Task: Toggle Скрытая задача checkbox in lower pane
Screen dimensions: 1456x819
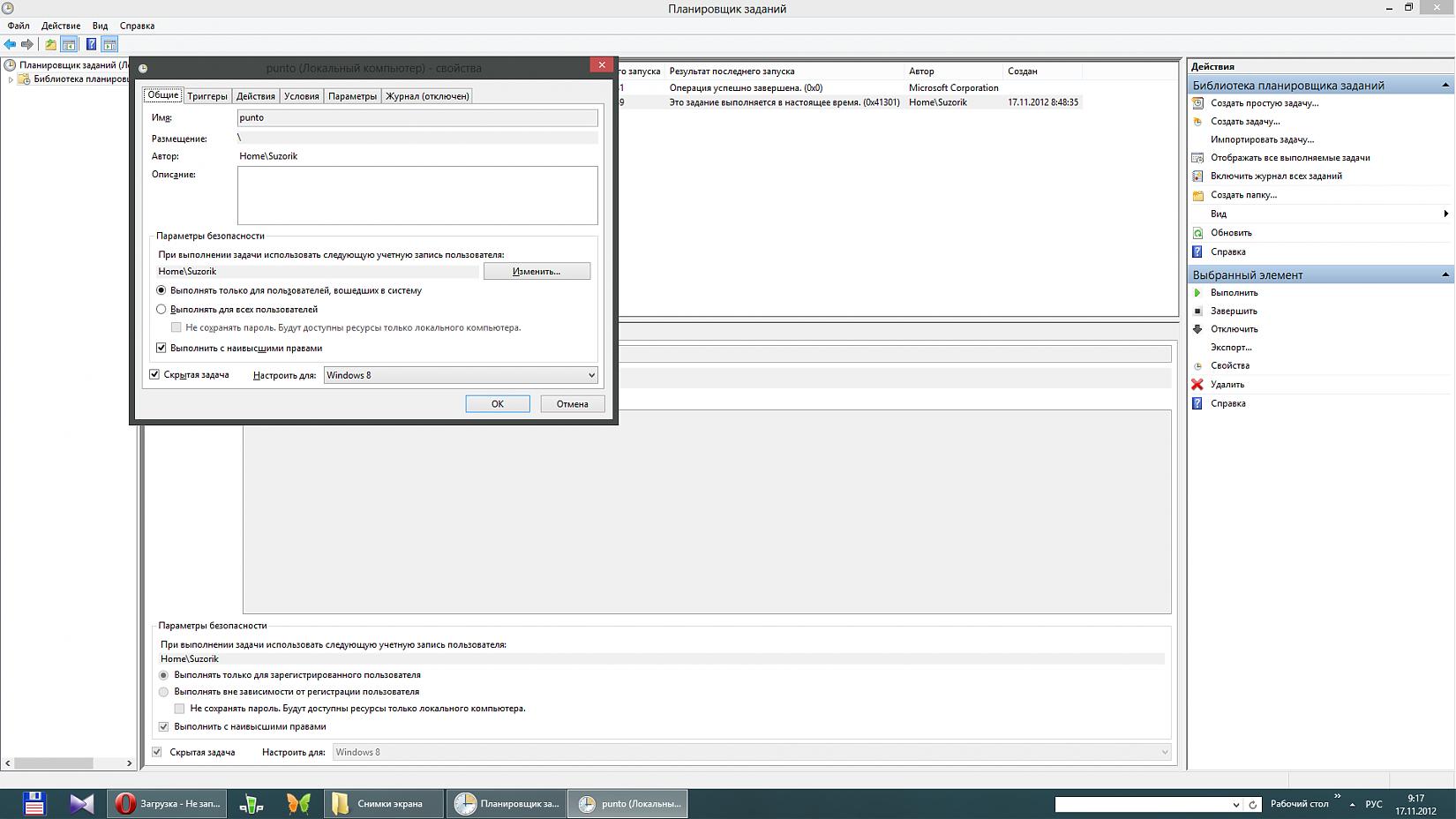Action: click(157, 752)
